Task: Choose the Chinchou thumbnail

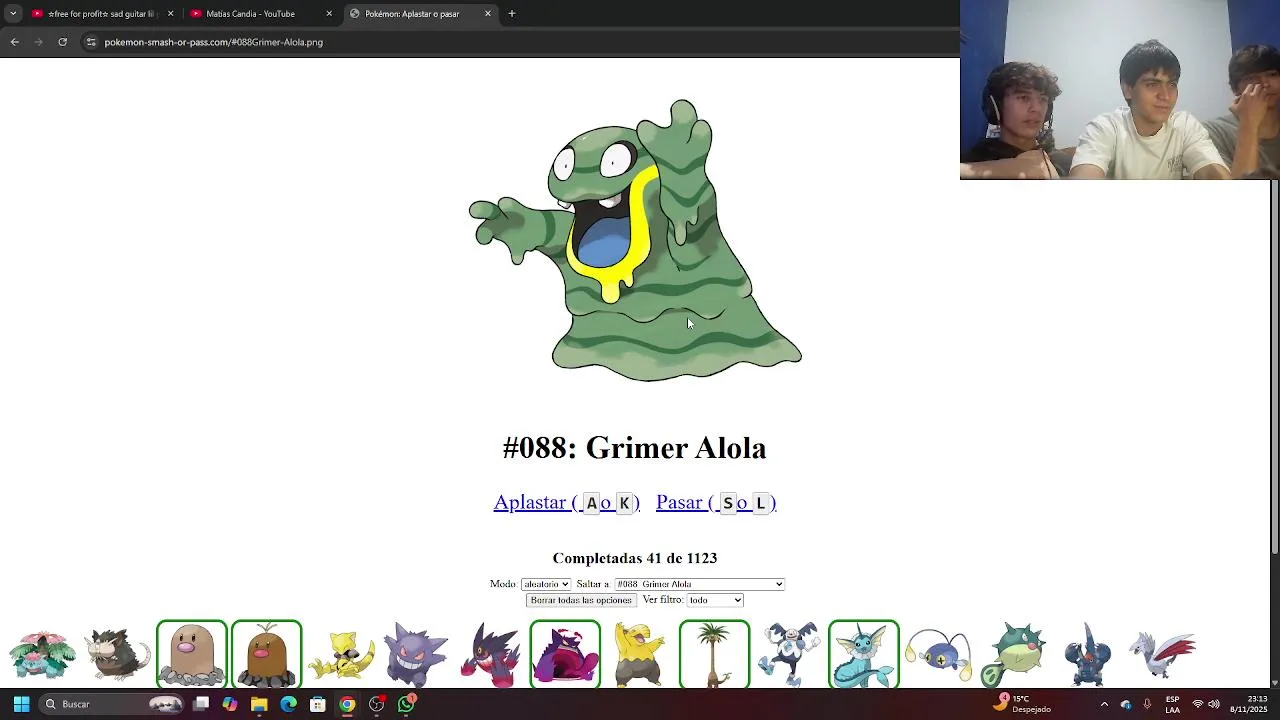Action: click(x=938, y=655)
